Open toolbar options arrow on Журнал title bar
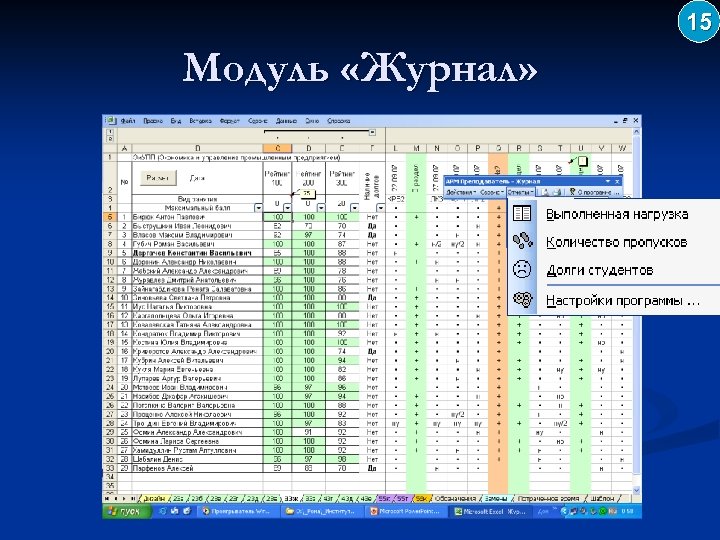720x540 pixels. click(608, 181)
